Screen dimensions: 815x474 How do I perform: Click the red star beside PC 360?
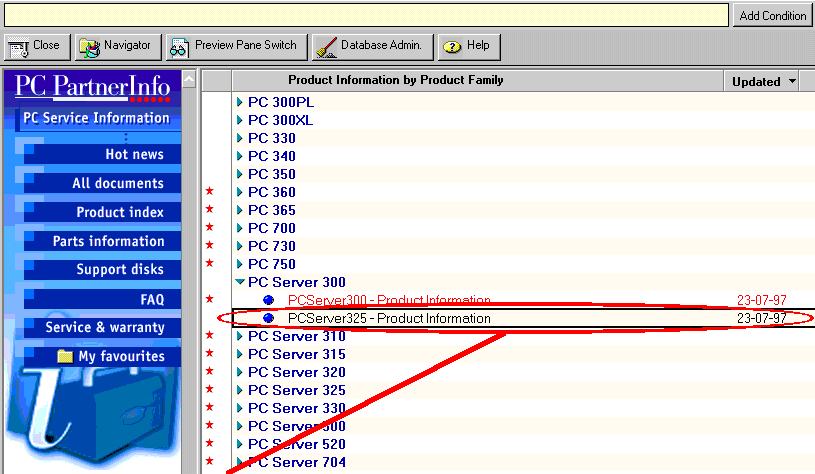point(209,192)
